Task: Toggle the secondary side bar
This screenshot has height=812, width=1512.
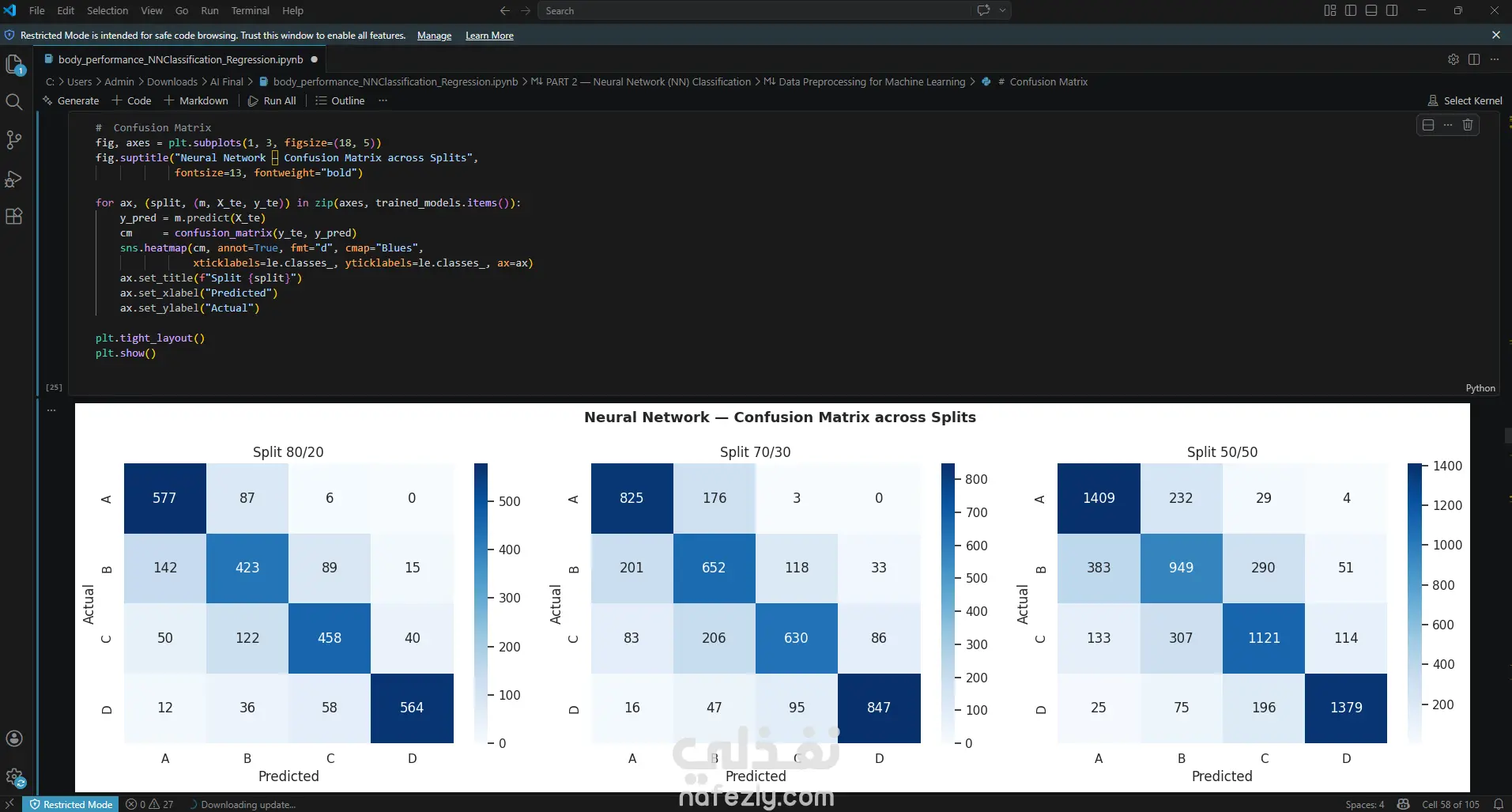Action: pyautogui.click(x=1392, y=10)
